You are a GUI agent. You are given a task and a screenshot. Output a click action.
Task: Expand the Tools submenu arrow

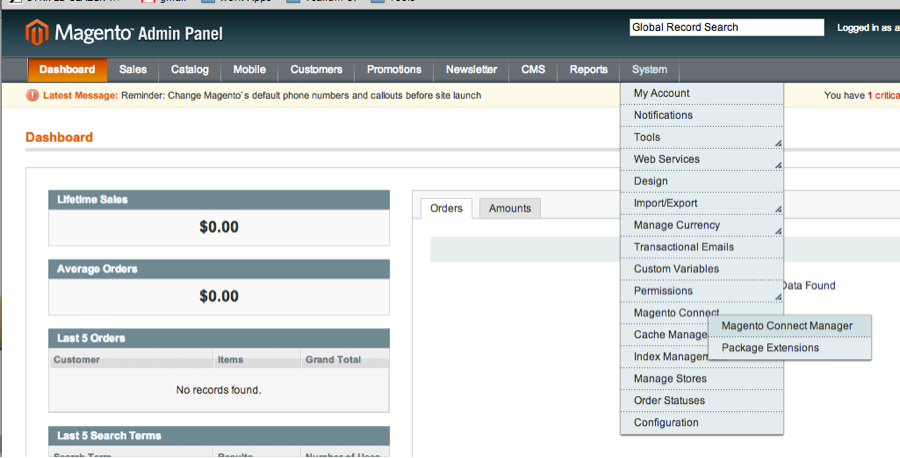tap(777, 142)
